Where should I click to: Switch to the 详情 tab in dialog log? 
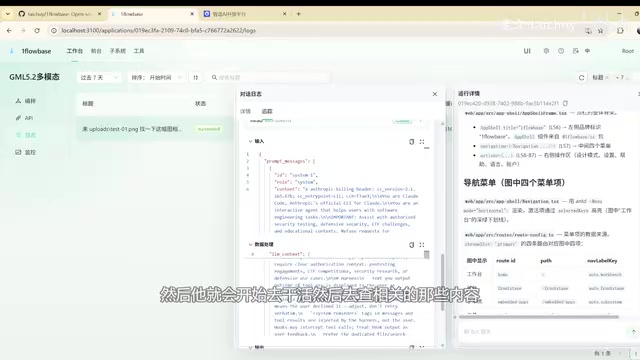[245, 111]
